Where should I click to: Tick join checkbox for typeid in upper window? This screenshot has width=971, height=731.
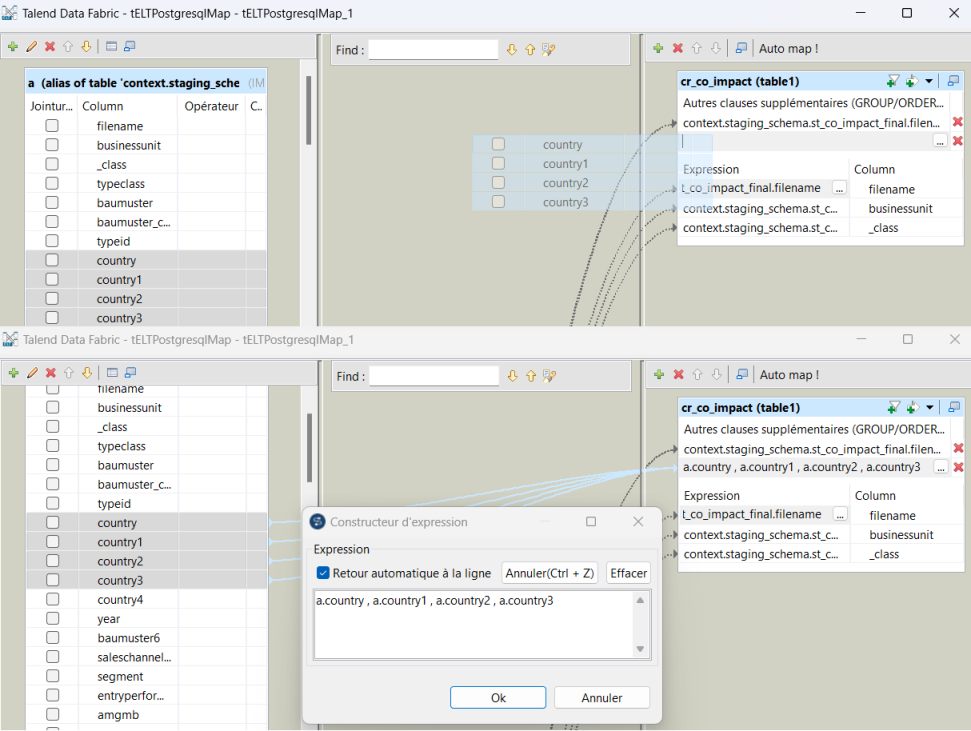click(x=52, y=241)
